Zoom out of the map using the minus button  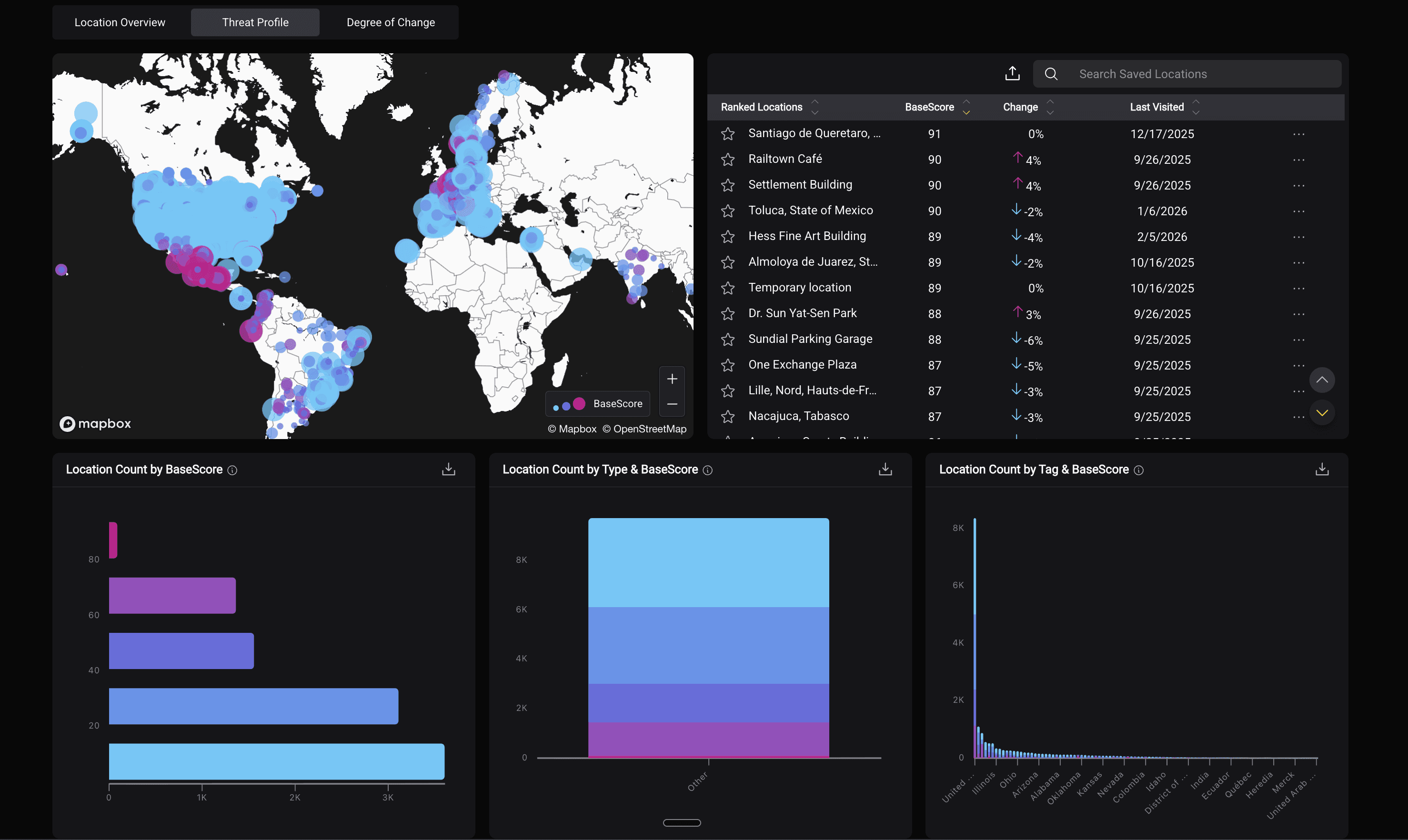(x=672, y=404)
